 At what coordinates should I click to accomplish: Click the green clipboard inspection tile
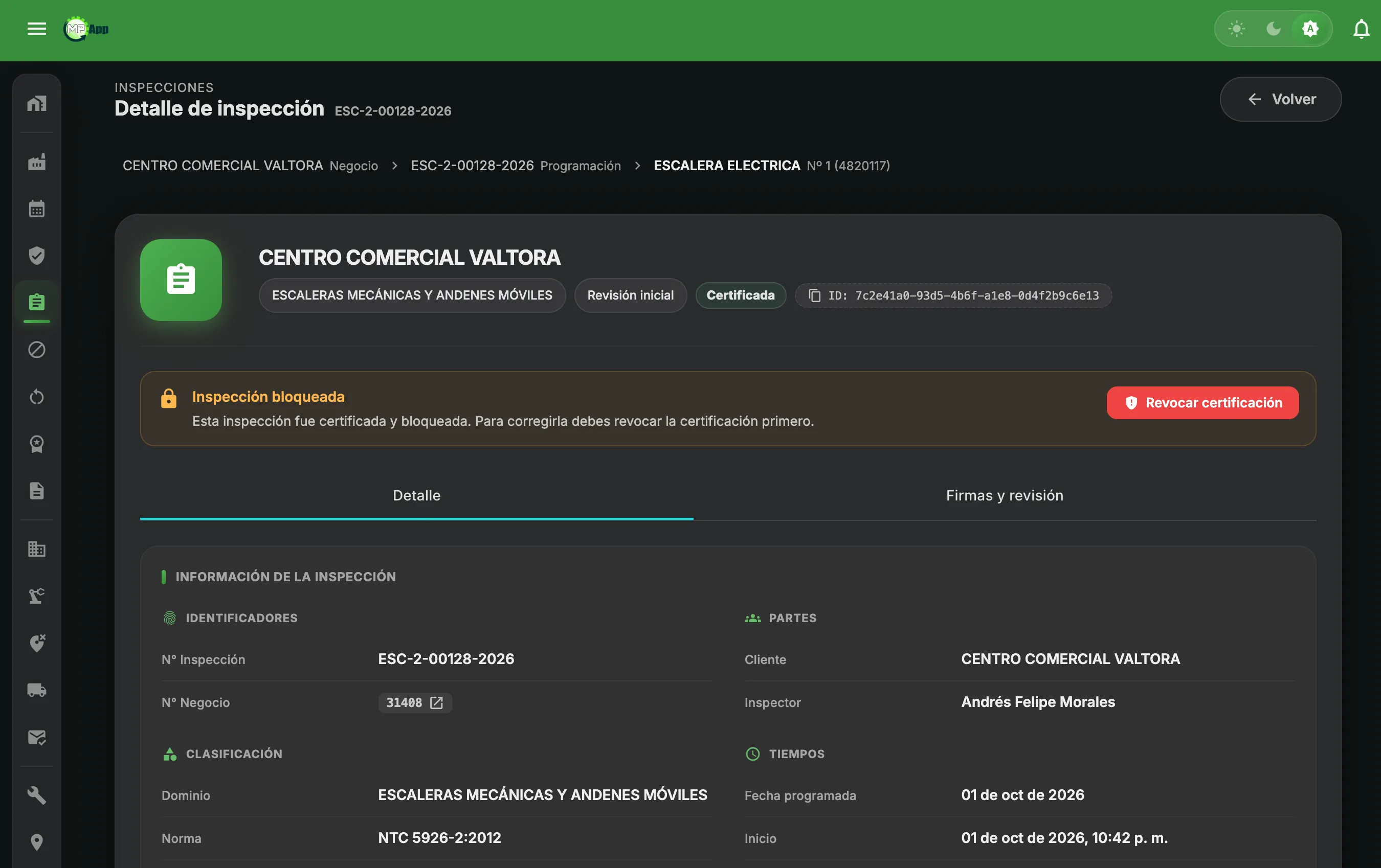(181, 280)
